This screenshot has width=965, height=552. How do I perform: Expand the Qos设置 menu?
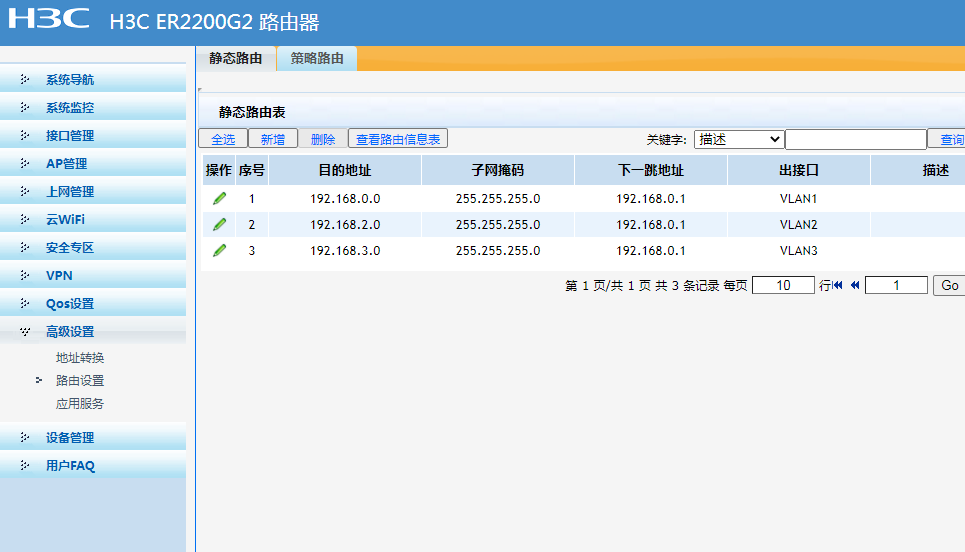(93, 303)
